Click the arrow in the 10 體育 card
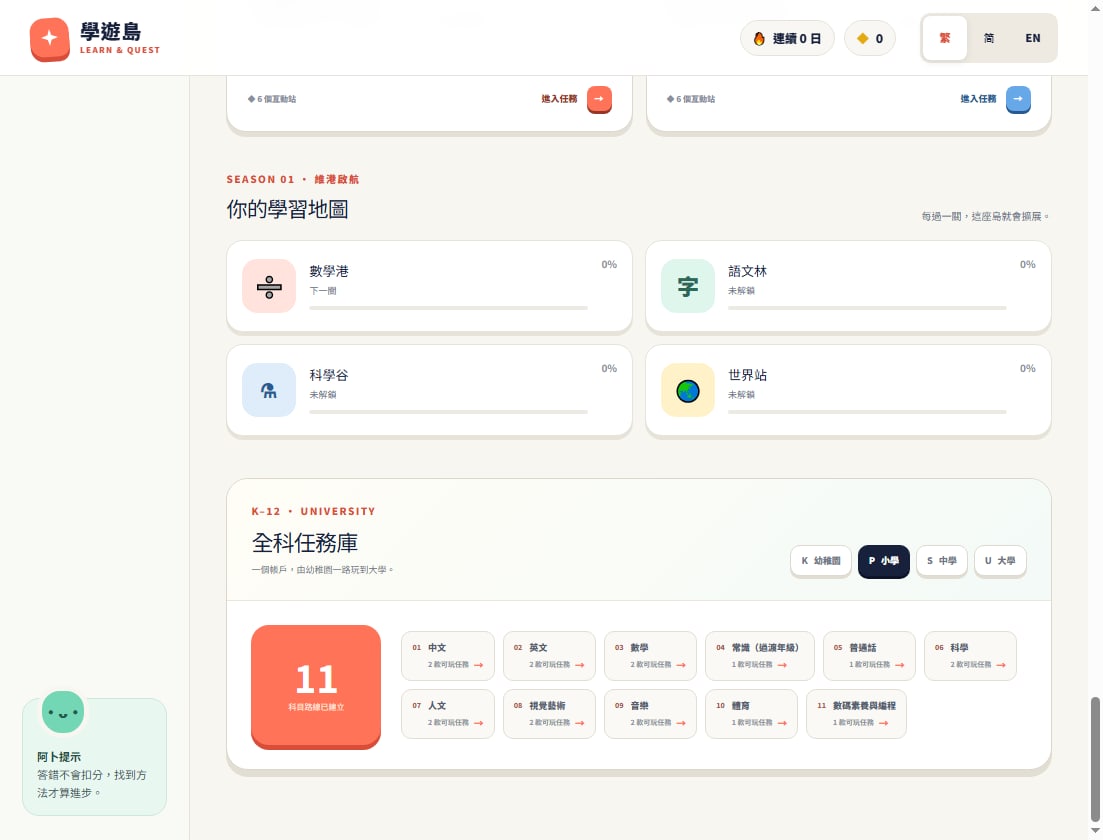The width and height of the screenshot is (1103, 840). pyautogui.click(x=782, y=723)
